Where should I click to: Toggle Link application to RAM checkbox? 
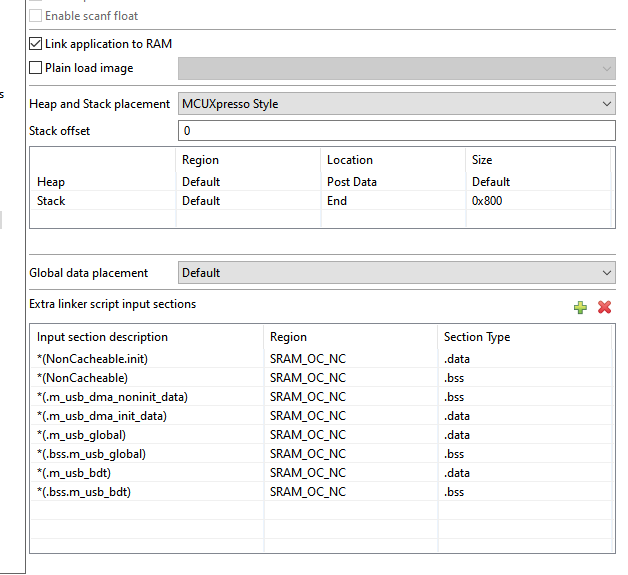[36, 45]
